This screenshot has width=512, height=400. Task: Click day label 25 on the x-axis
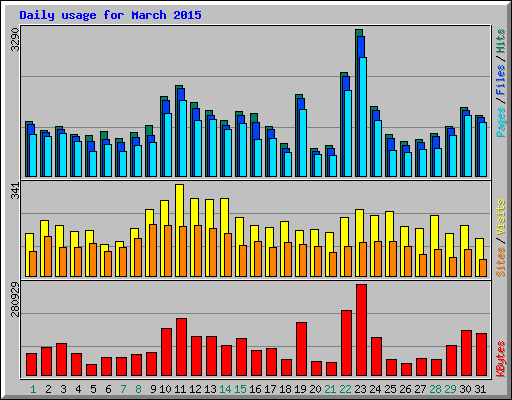point(390,389)
